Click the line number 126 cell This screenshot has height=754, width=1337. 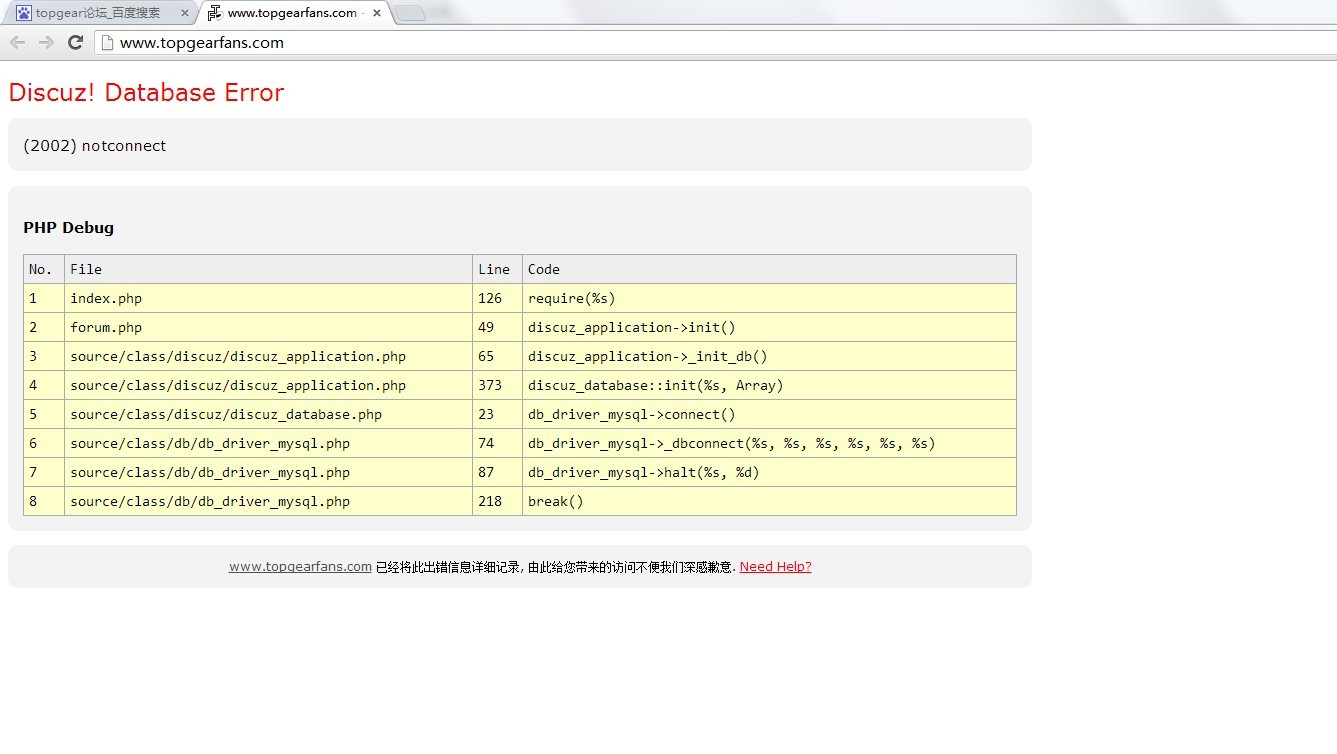point(497,298)
